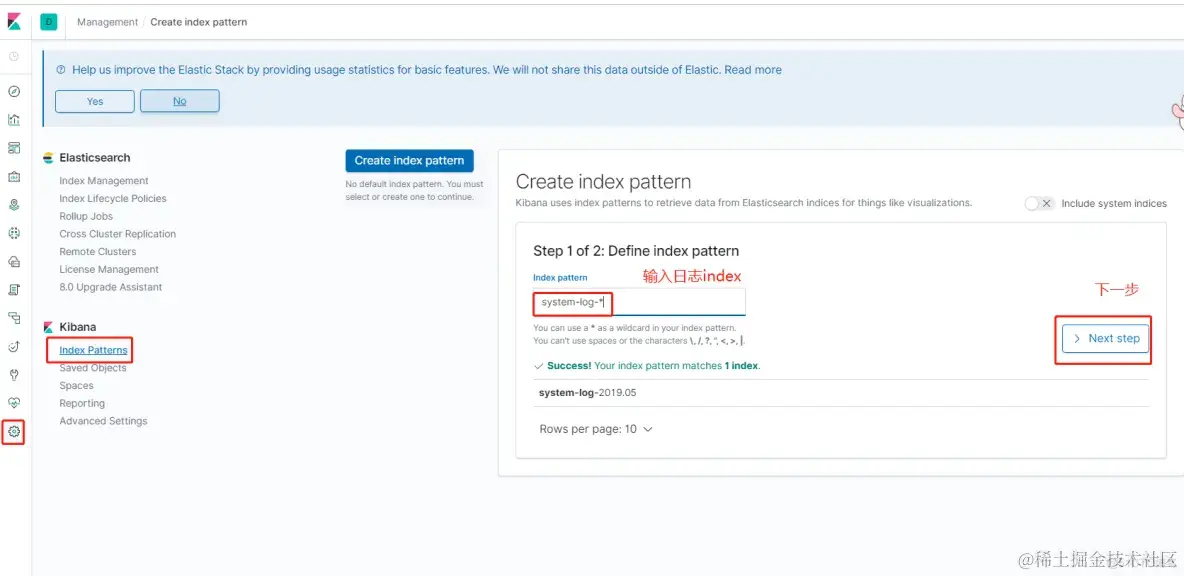Screen dimensions: 1184x576
Task: Open Index Management under Elasticsearch
Action: [104, 180]
